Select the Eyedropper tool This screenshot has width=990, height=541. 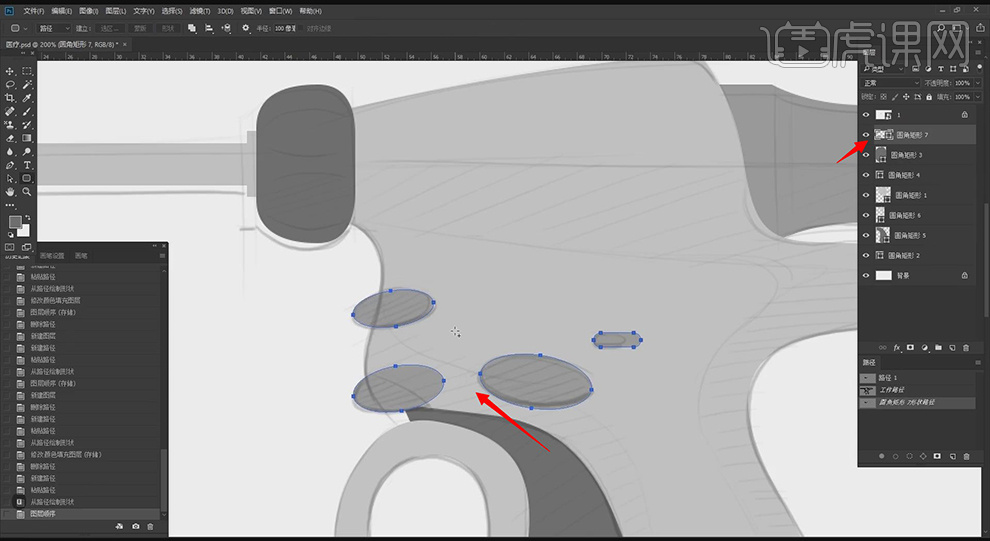point(27,98)
